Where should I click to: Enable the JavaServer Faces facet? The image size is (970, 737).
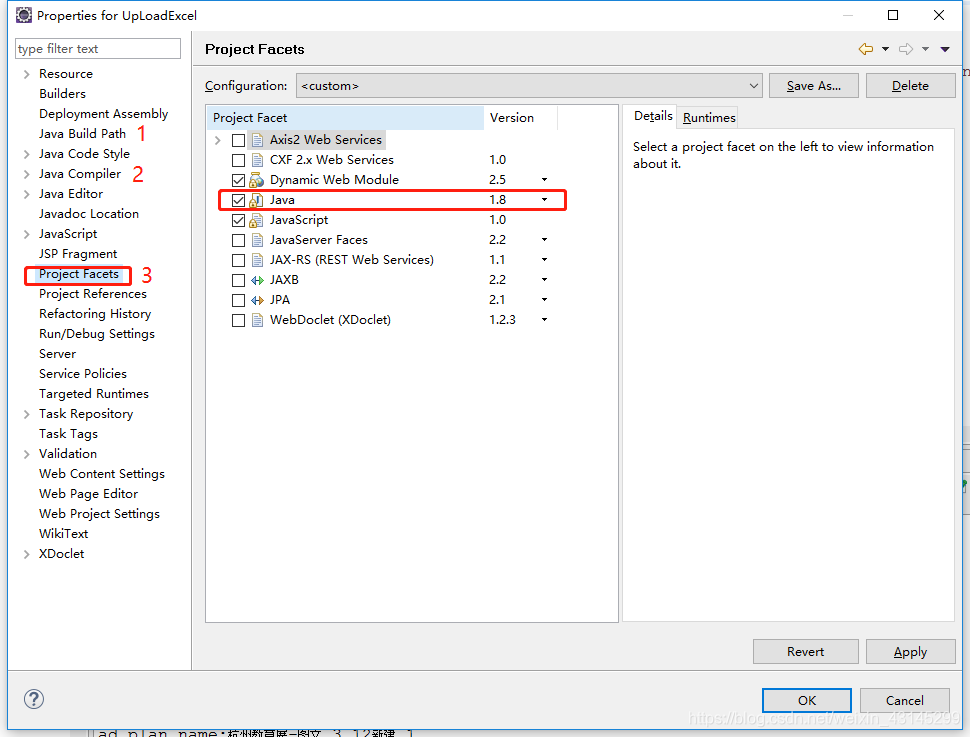[238, 239]
